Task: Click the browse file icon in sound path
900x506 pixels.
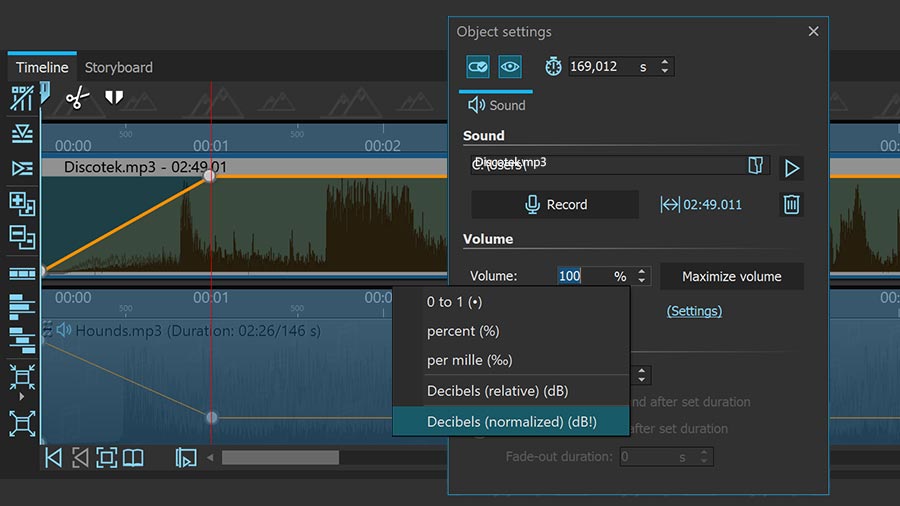Action: pyautogui.click(x=756, y=165)
